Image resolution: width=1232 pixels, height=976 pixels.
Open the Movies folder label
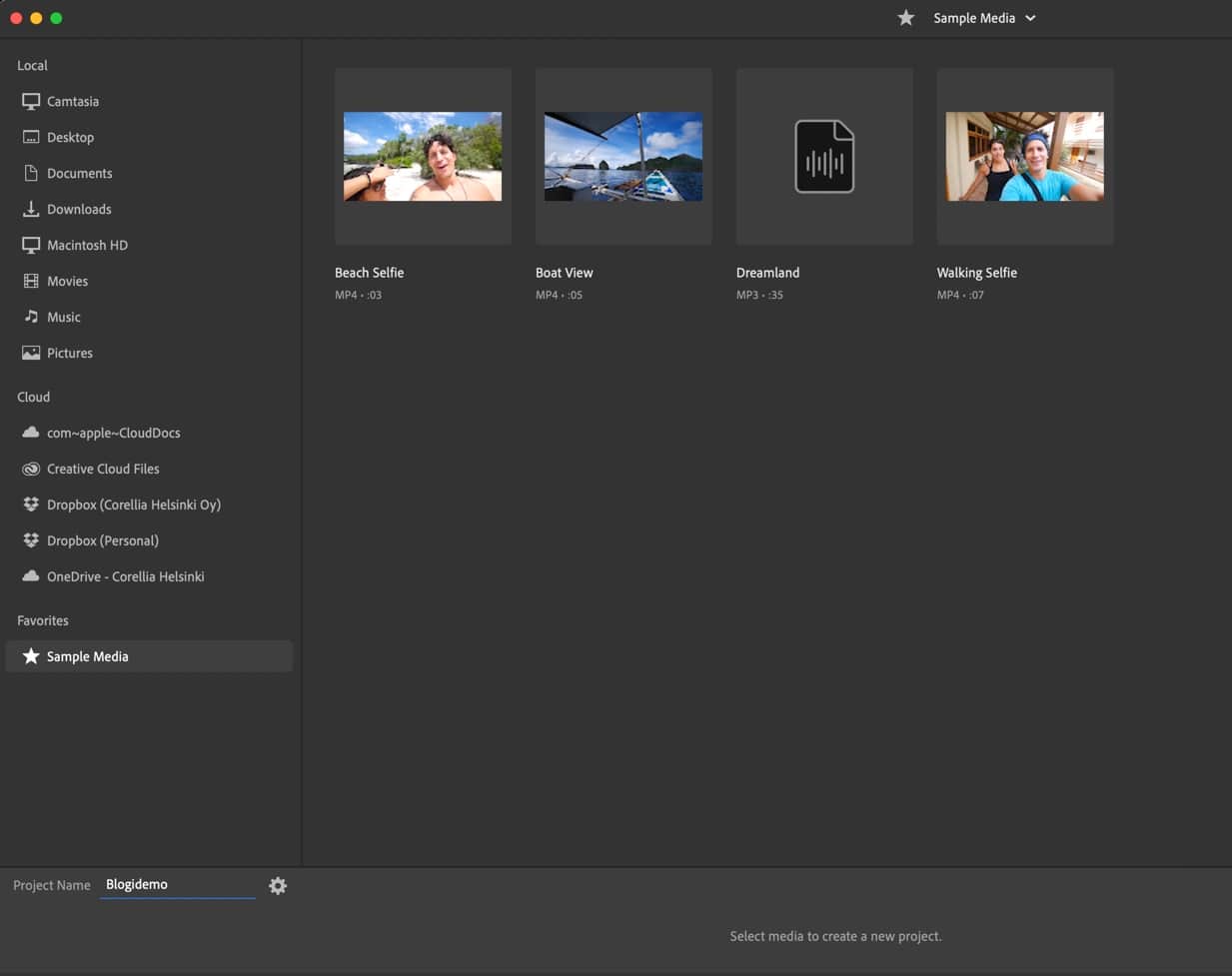click(67, 281)
